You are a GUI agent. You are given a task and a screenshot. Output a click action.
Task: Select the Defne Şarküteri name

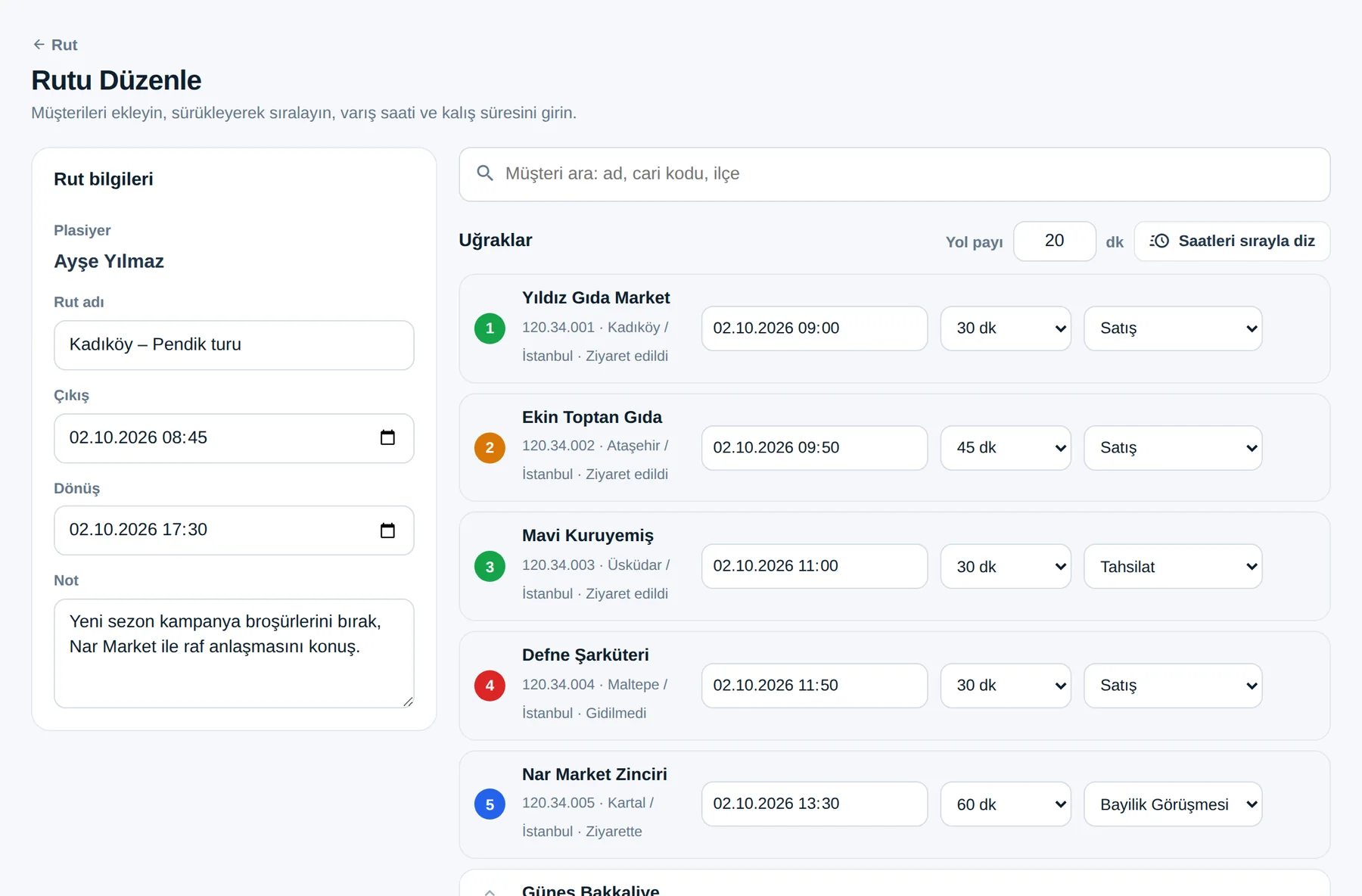[x=586, y=655]
